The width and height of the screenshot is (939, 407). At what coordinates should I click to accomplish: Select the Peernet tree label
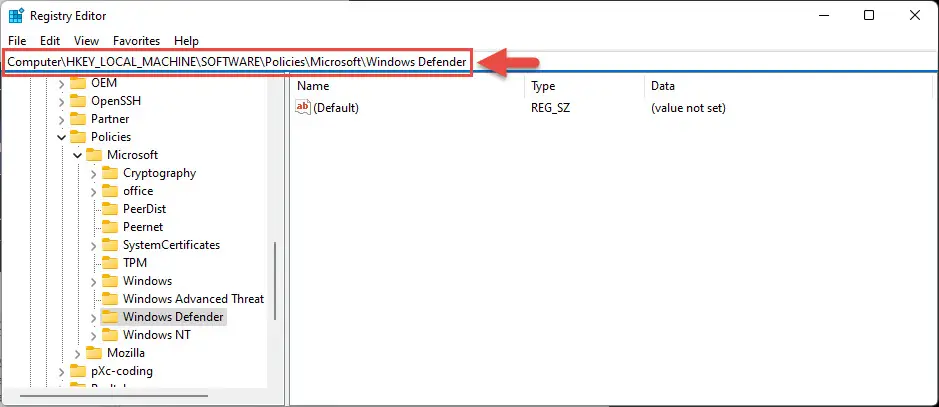pos(143,226)
